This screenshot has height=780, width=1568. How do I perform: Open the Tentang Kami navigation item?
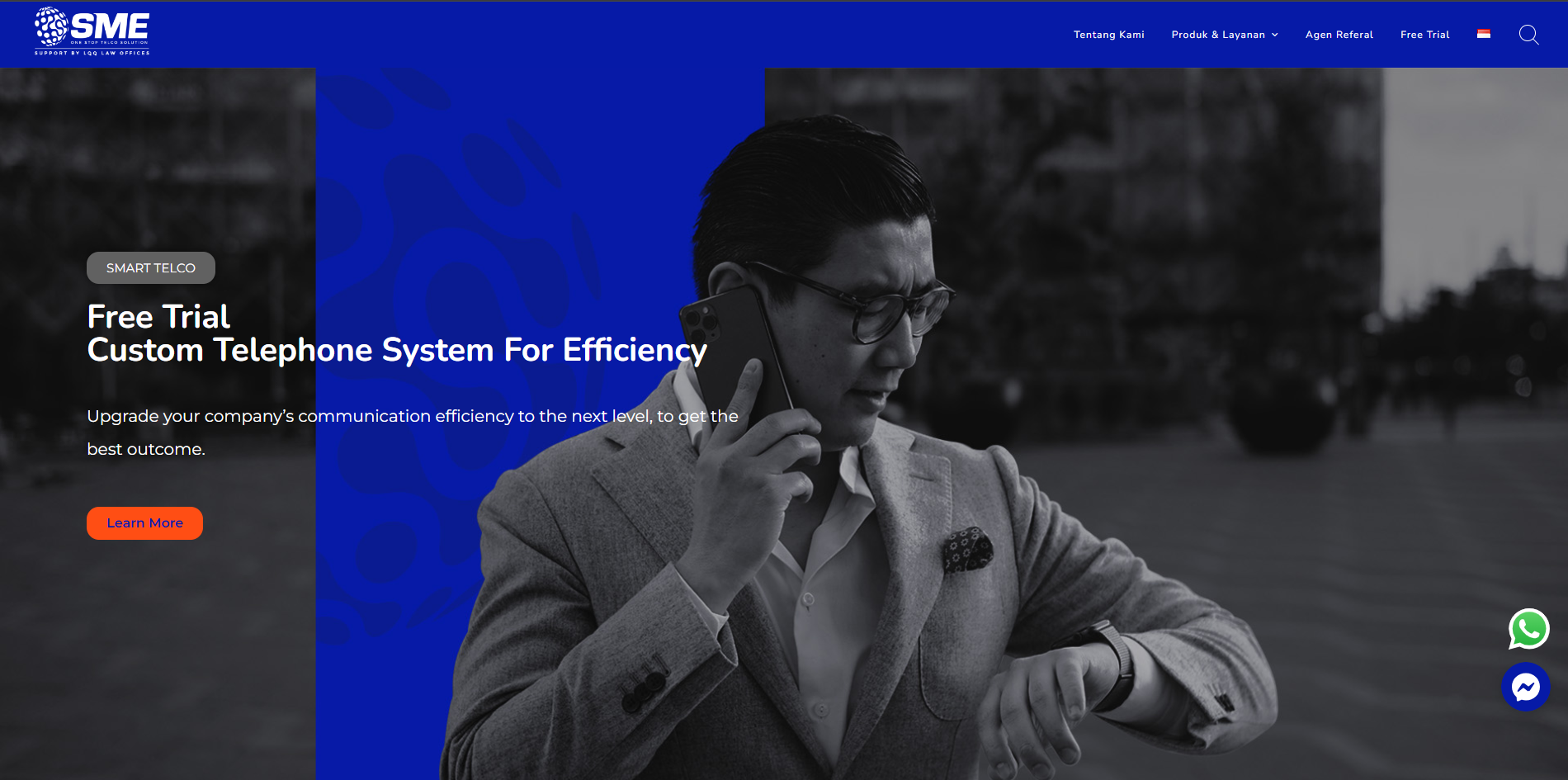tap(1110, 34)
